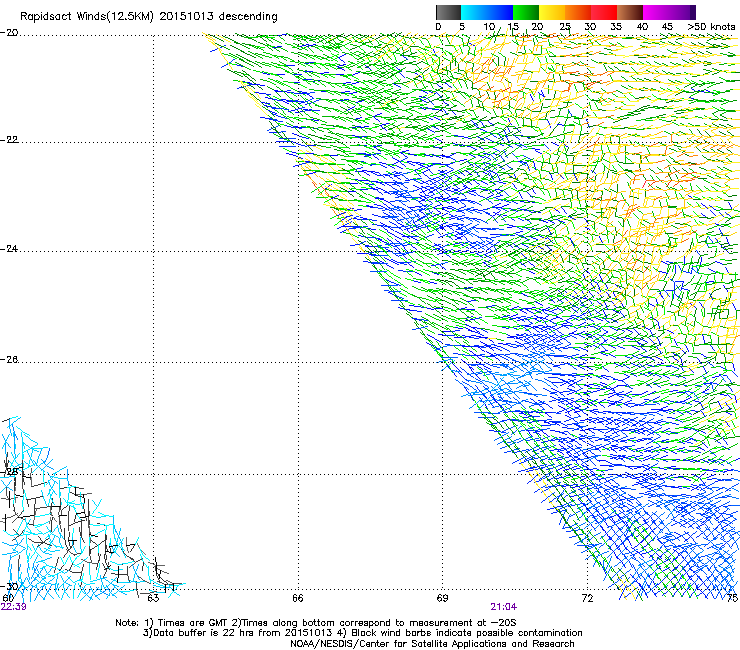Click the orange 25-30 knots legend segment
The image size is (740, 650).
(x=578, y=12)
